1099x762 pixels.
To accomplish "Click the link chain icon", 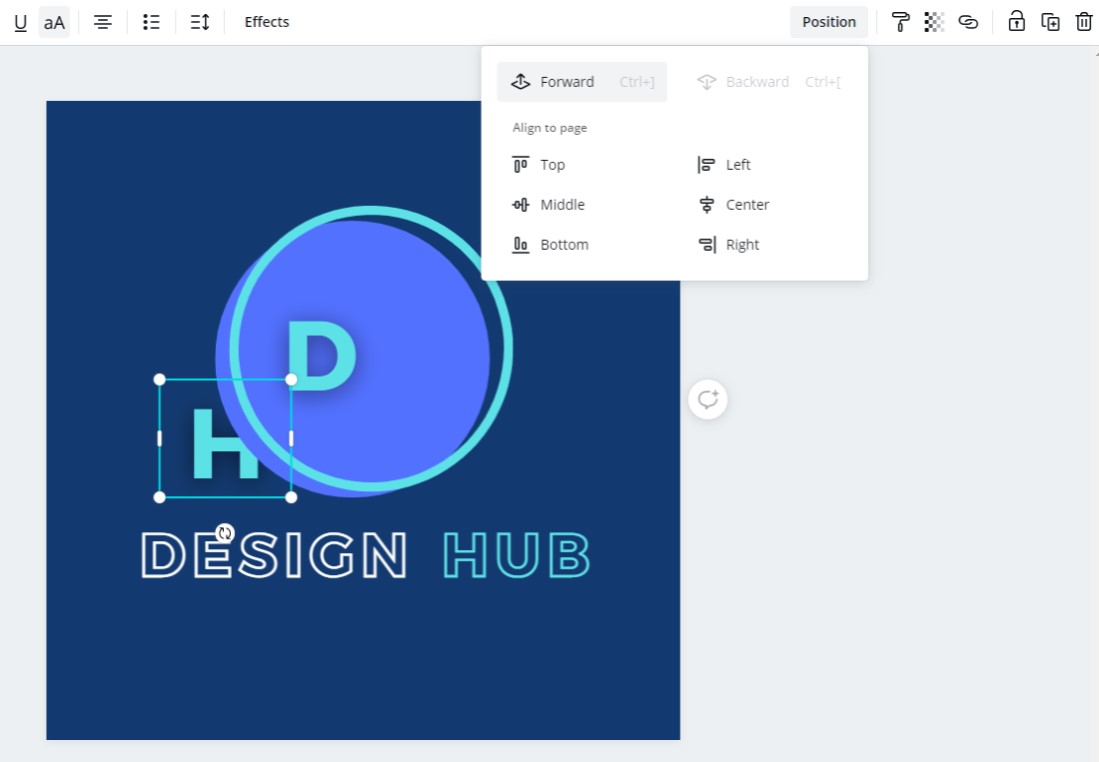I will [x=968, y=22].
